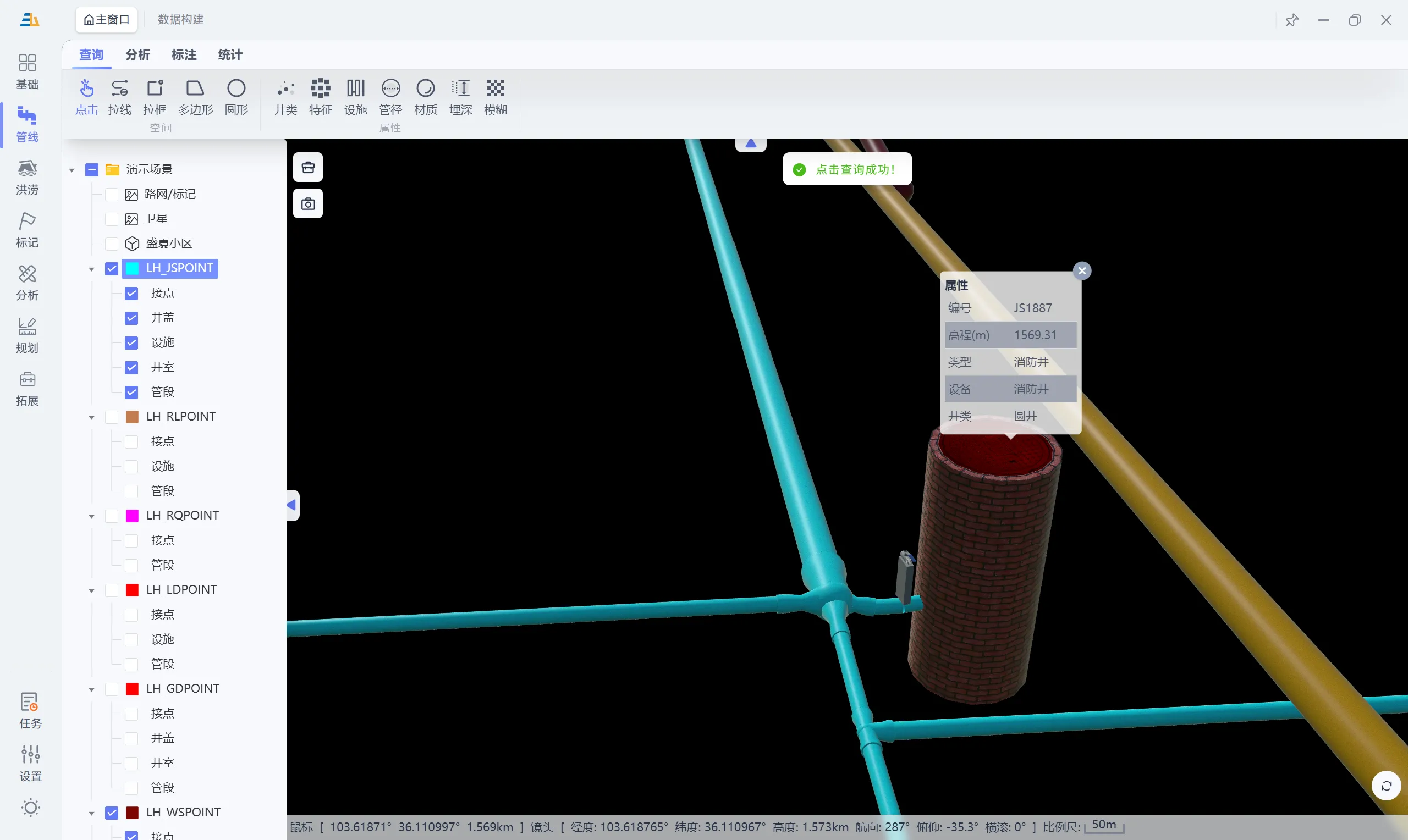Select the 拉线 line query tool
This screenshot has height=840, width=1408.
[x=119, y=97]
